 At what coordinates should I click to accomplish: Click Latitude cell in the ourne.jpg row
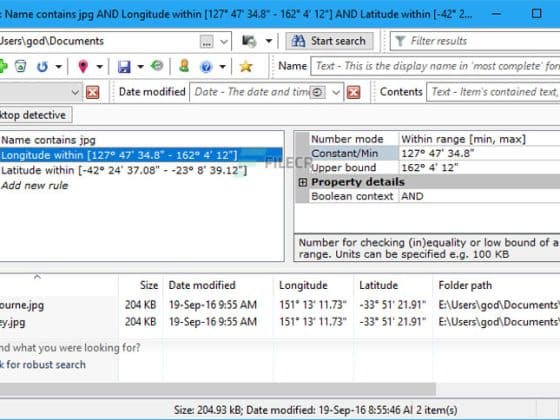tap(392, 305)
